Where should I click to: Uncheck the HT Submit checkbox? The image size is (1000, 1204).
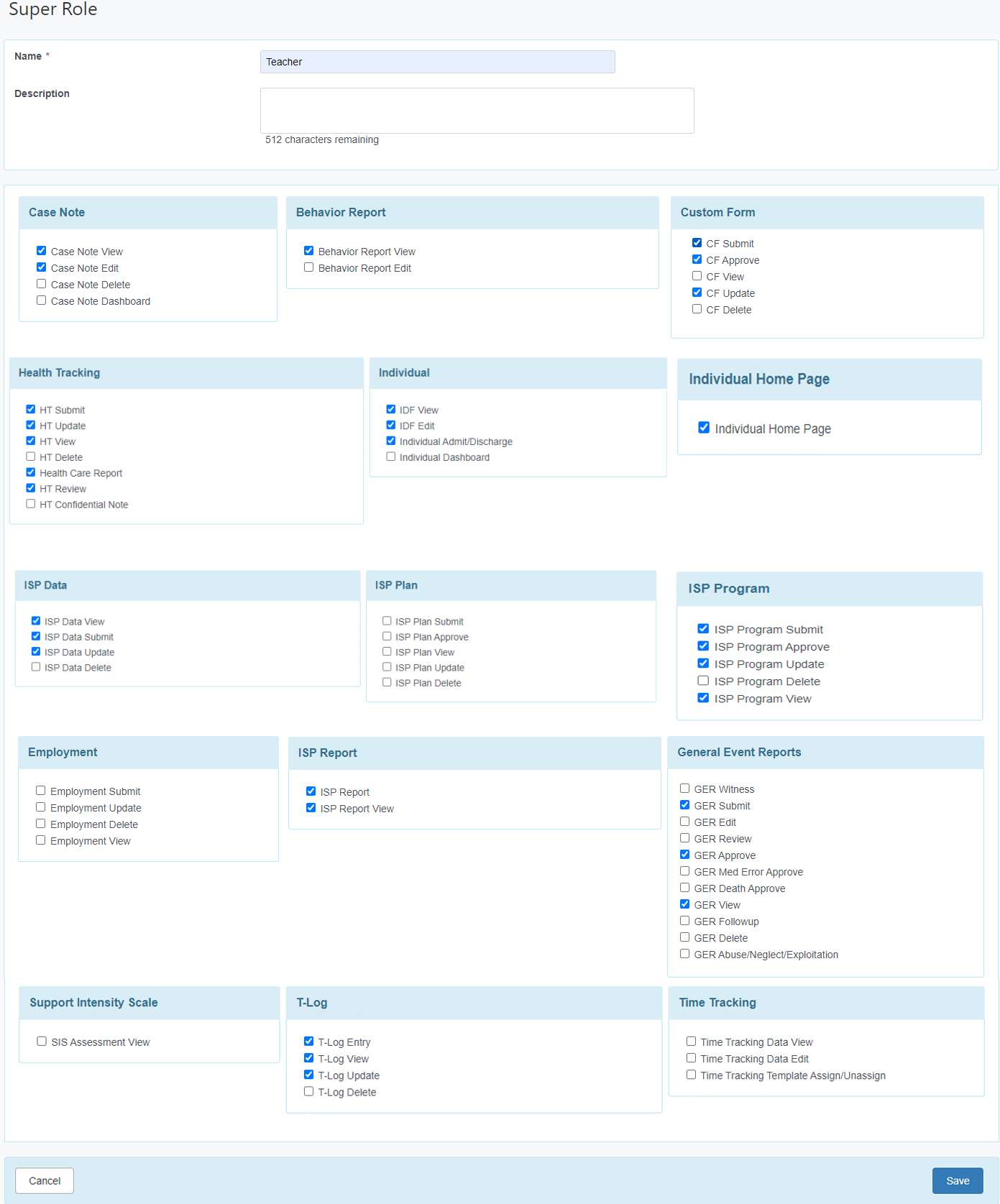pyautogui.click(x=30, y=409)
